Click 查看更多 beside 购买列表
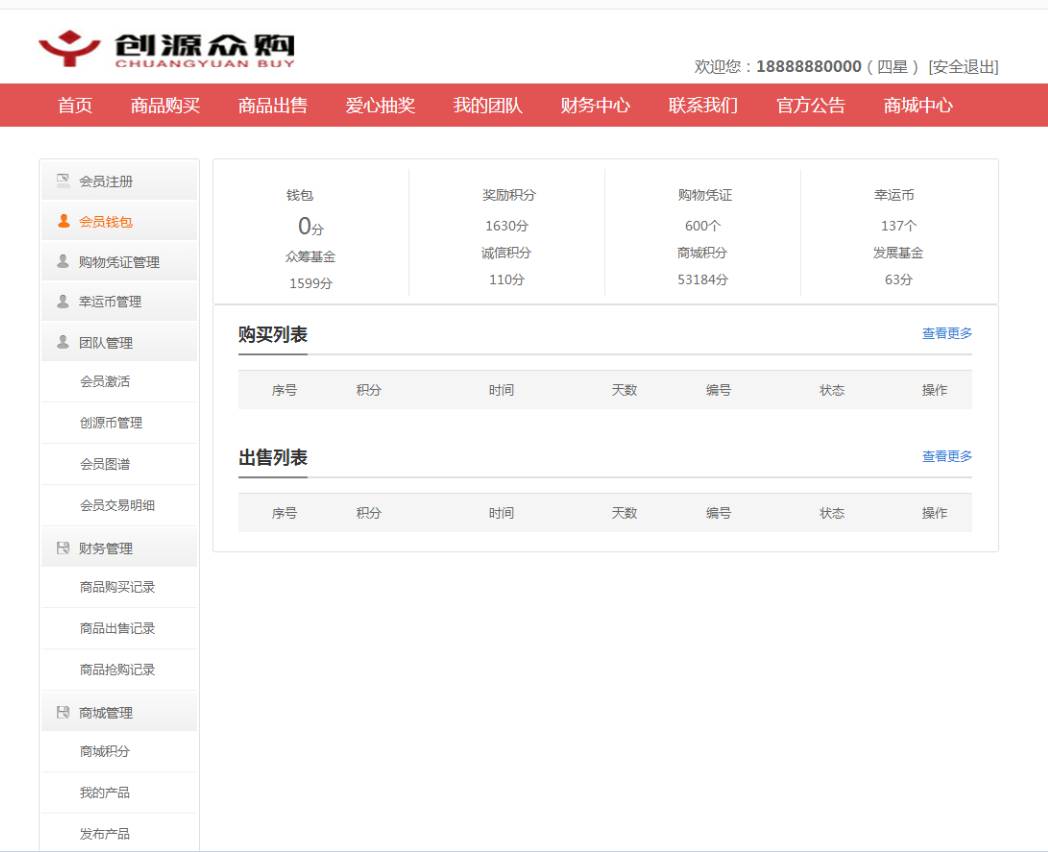 coord(947,333)
